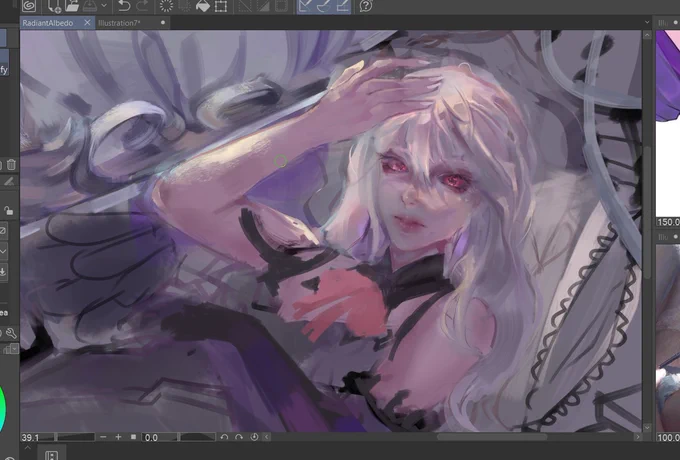Click the 150.0 zoom value on right panel
Screen dimensions: 680x460
[x=668, y=222]
